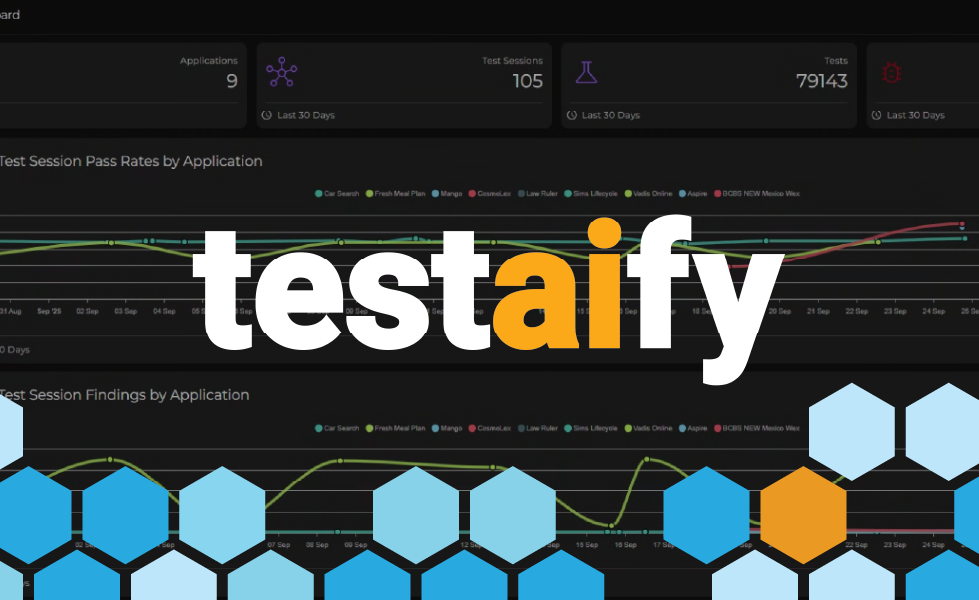Open the Tests count 79143

click(x=821, y=81)
